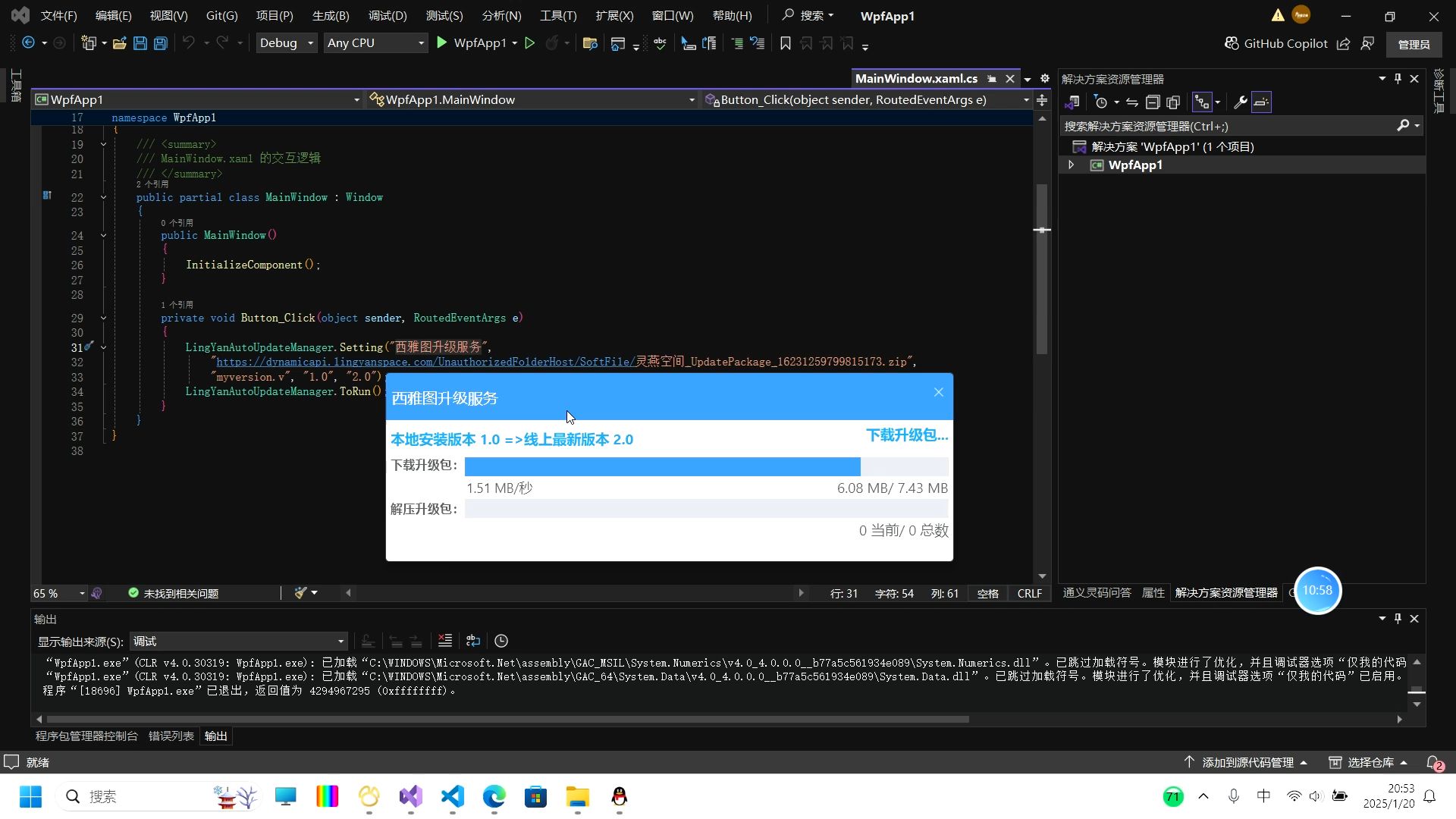Screen dimensions: 1456x819
Task: Click the taskbar 搜索 search box
Action: pyautogui.click(x=158, y=796)
